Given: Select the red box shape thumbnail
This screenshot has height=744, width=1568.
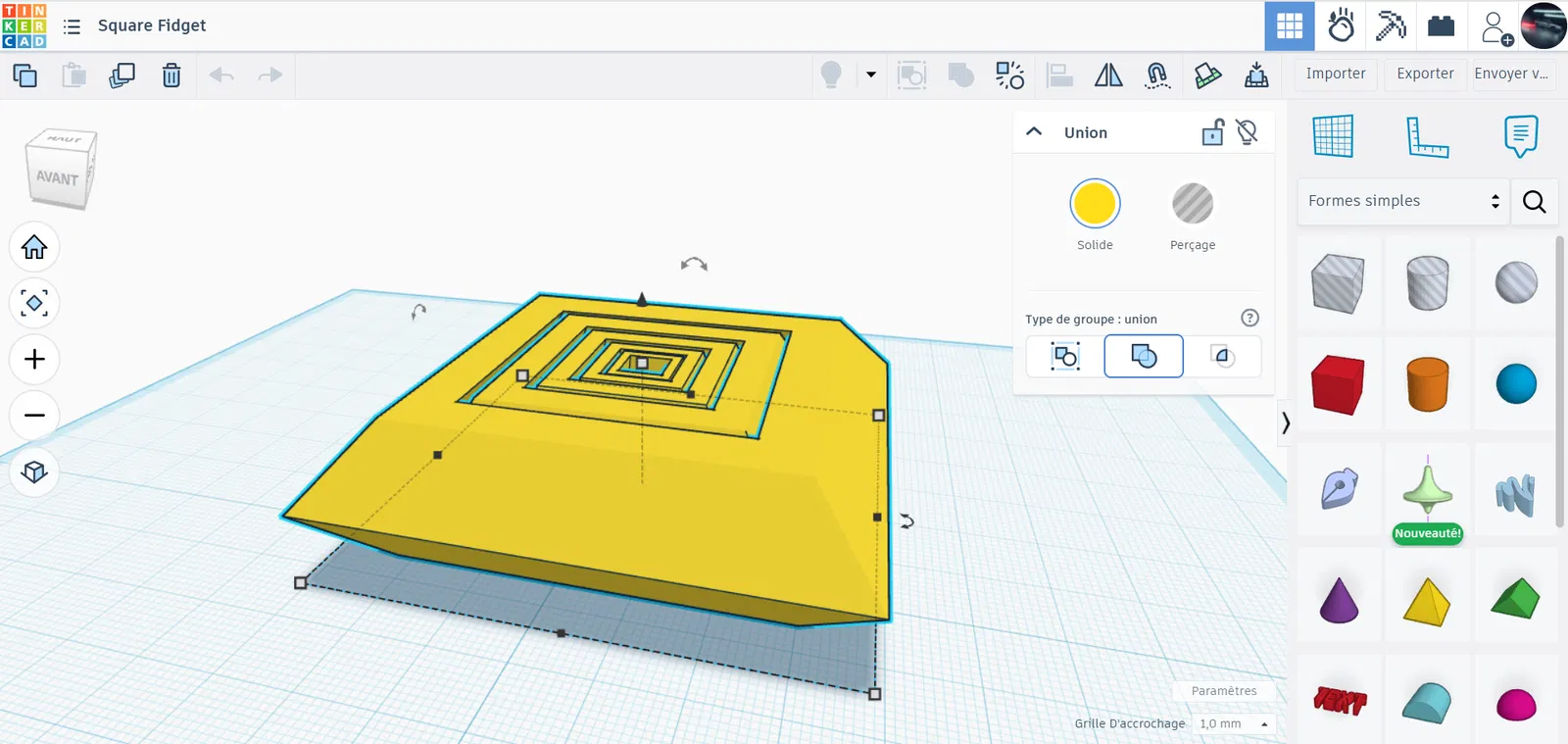Looking at the screenshot, I should 1337,384.
